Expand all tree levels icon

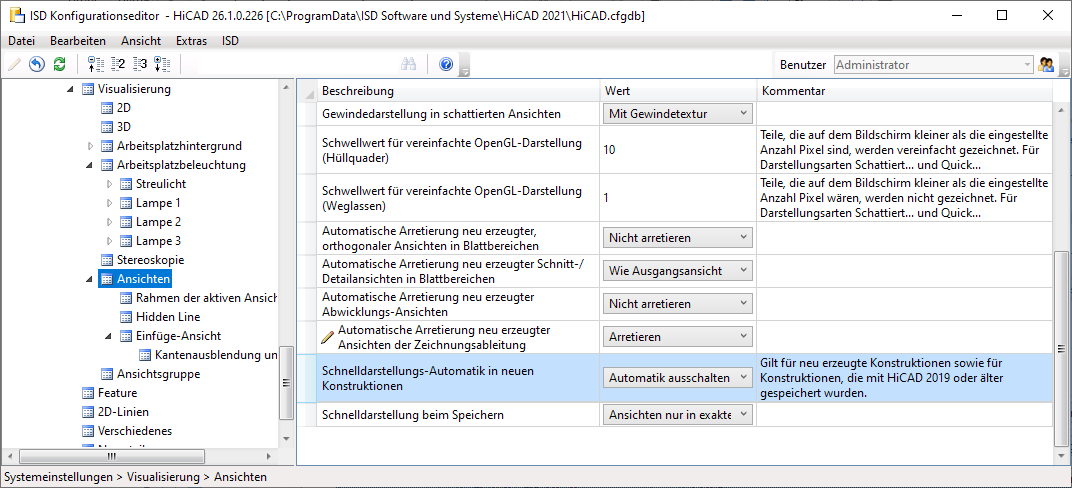pos(162,64)
